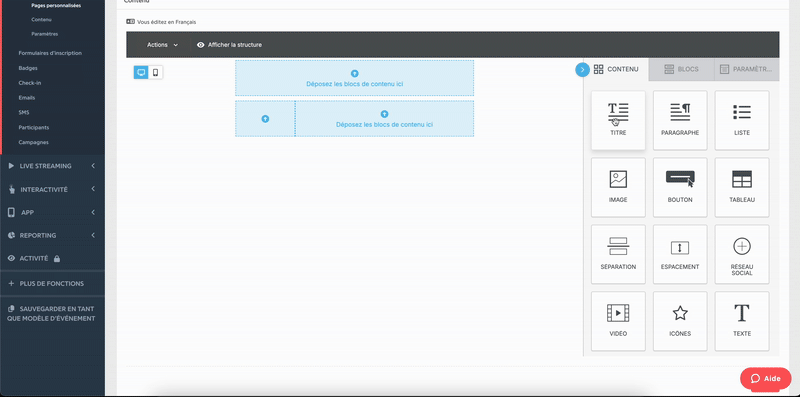This screenshot has width=800, height=397.
Task: Select the Tableau content block
Action: pyautogui.click(x=742, y=187)
